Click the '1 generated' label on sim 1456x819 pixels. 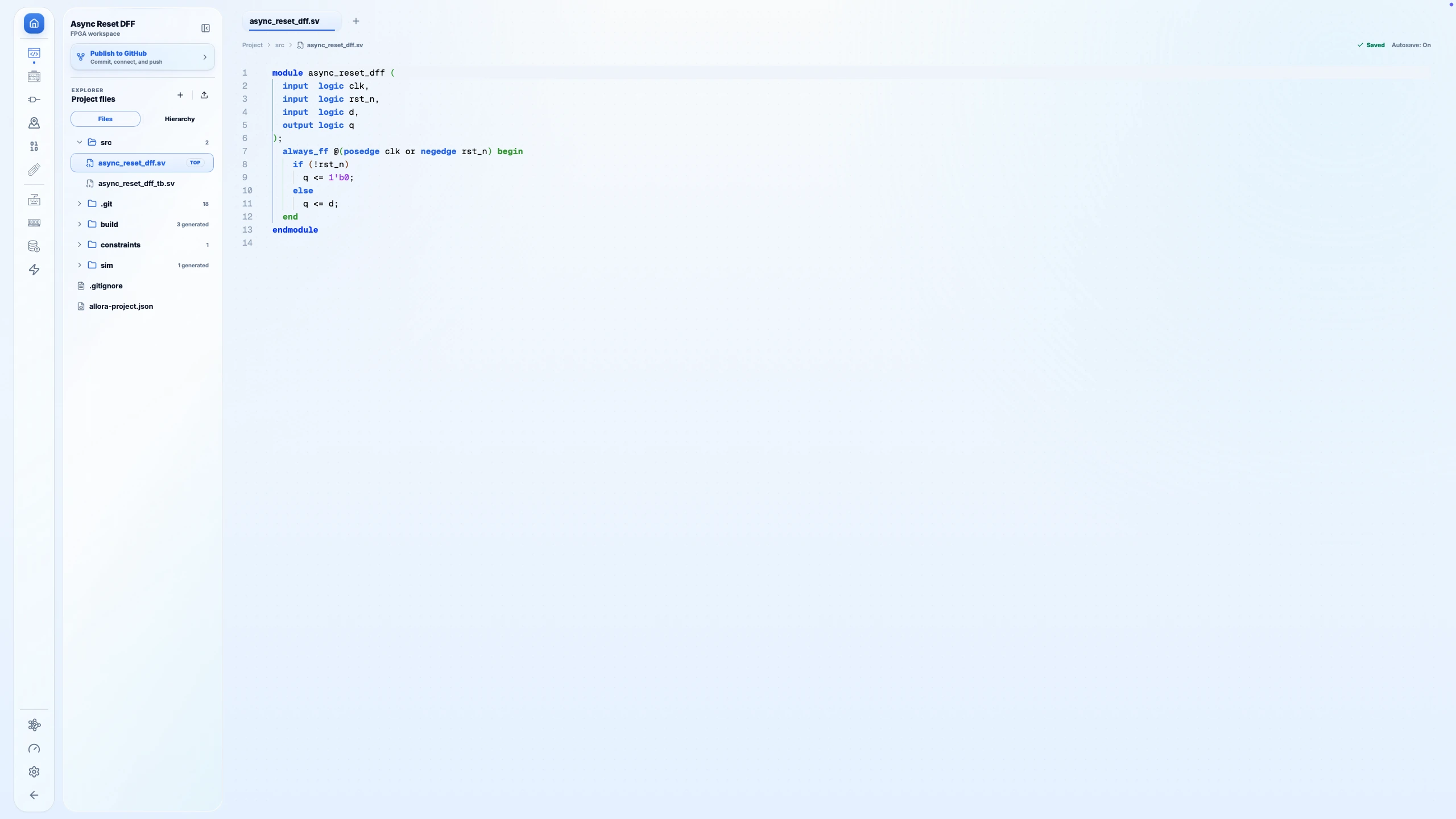193,265
